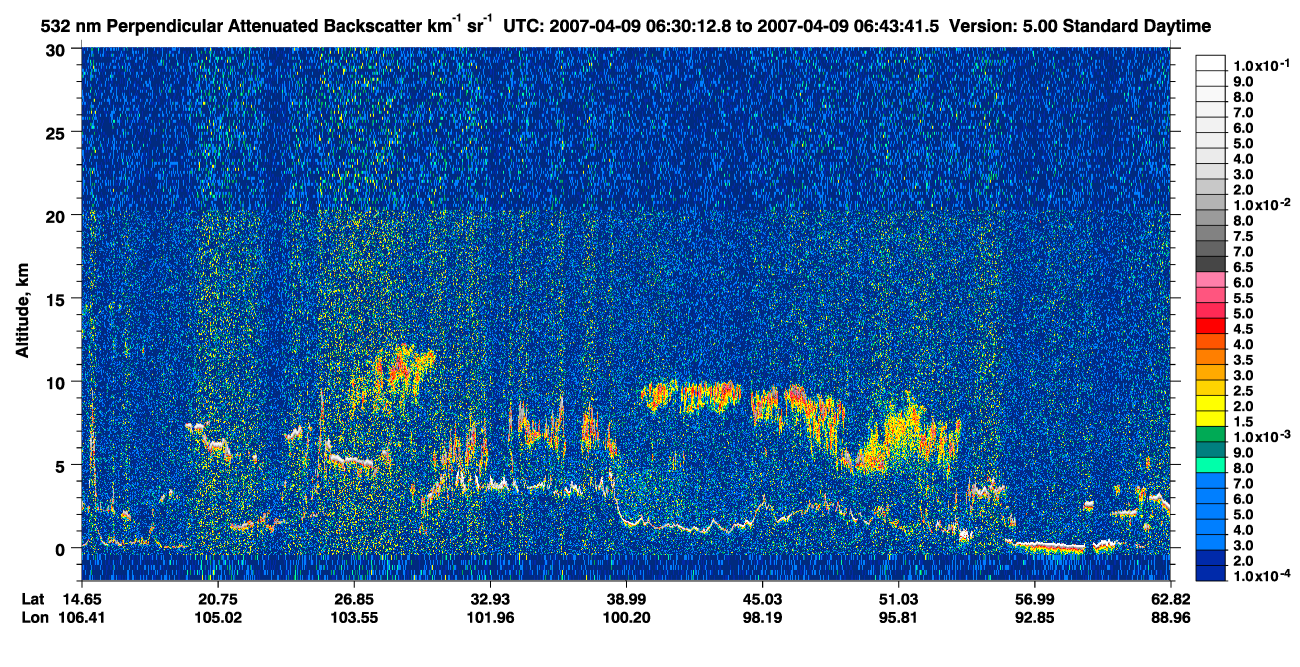Click the colorbar label 3.5
The image size is (1300, 667).
[x=1243, y=358]
